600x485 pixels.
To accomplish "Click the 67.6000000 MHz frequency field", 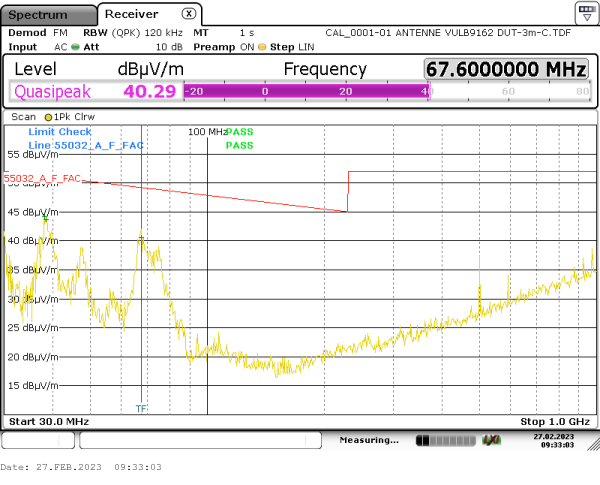I will point(506,69).
